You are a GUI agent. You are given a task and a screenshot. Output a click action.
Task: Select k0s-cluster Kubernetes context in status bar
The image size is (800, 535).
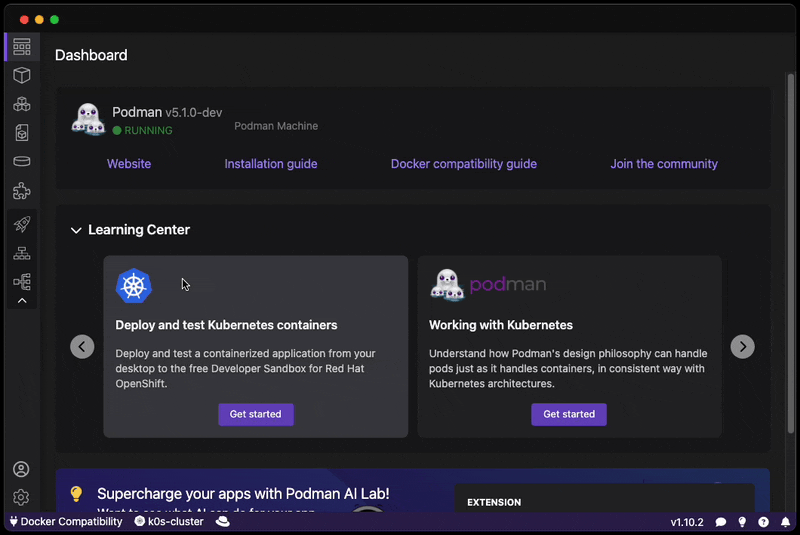(x=169, y=522)
